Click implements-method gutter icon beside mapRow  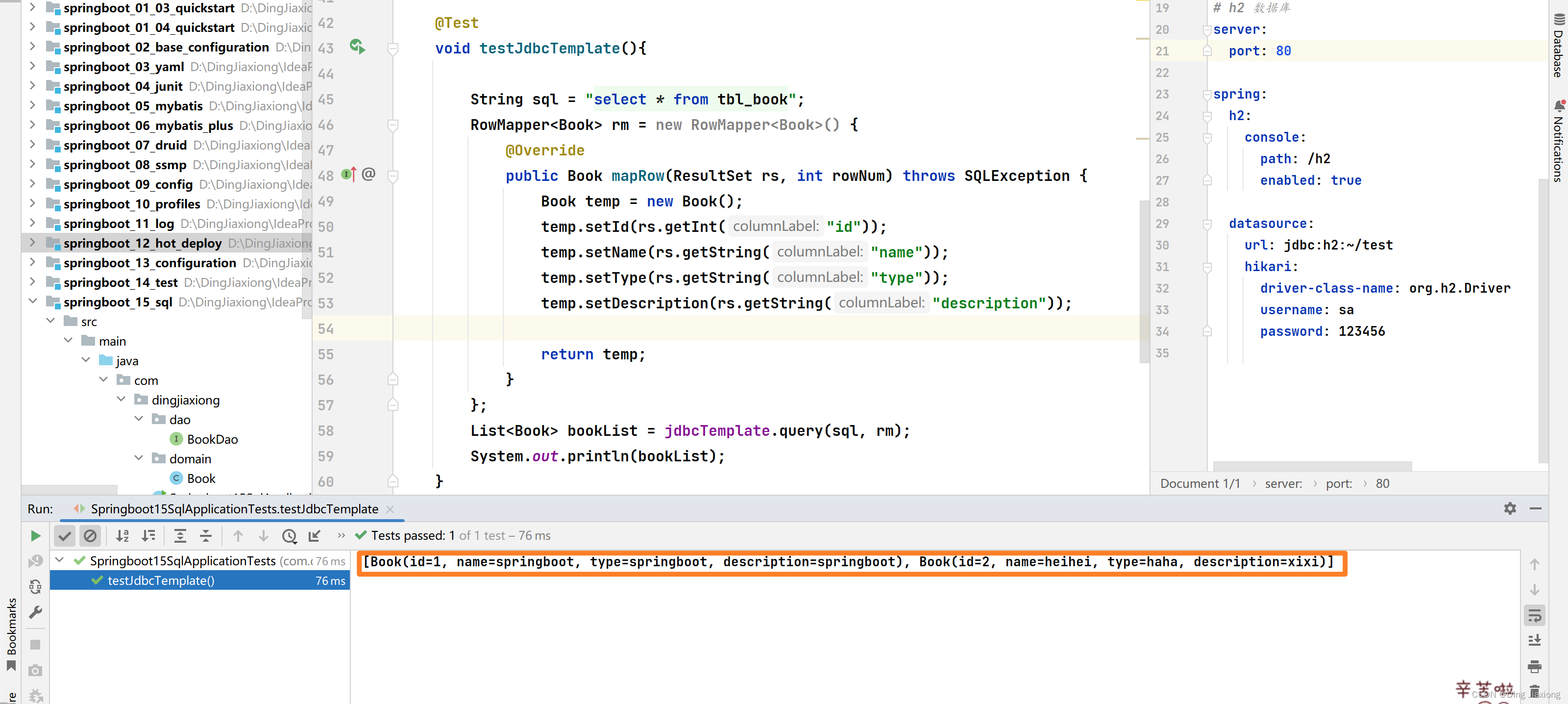coord(349,175)
